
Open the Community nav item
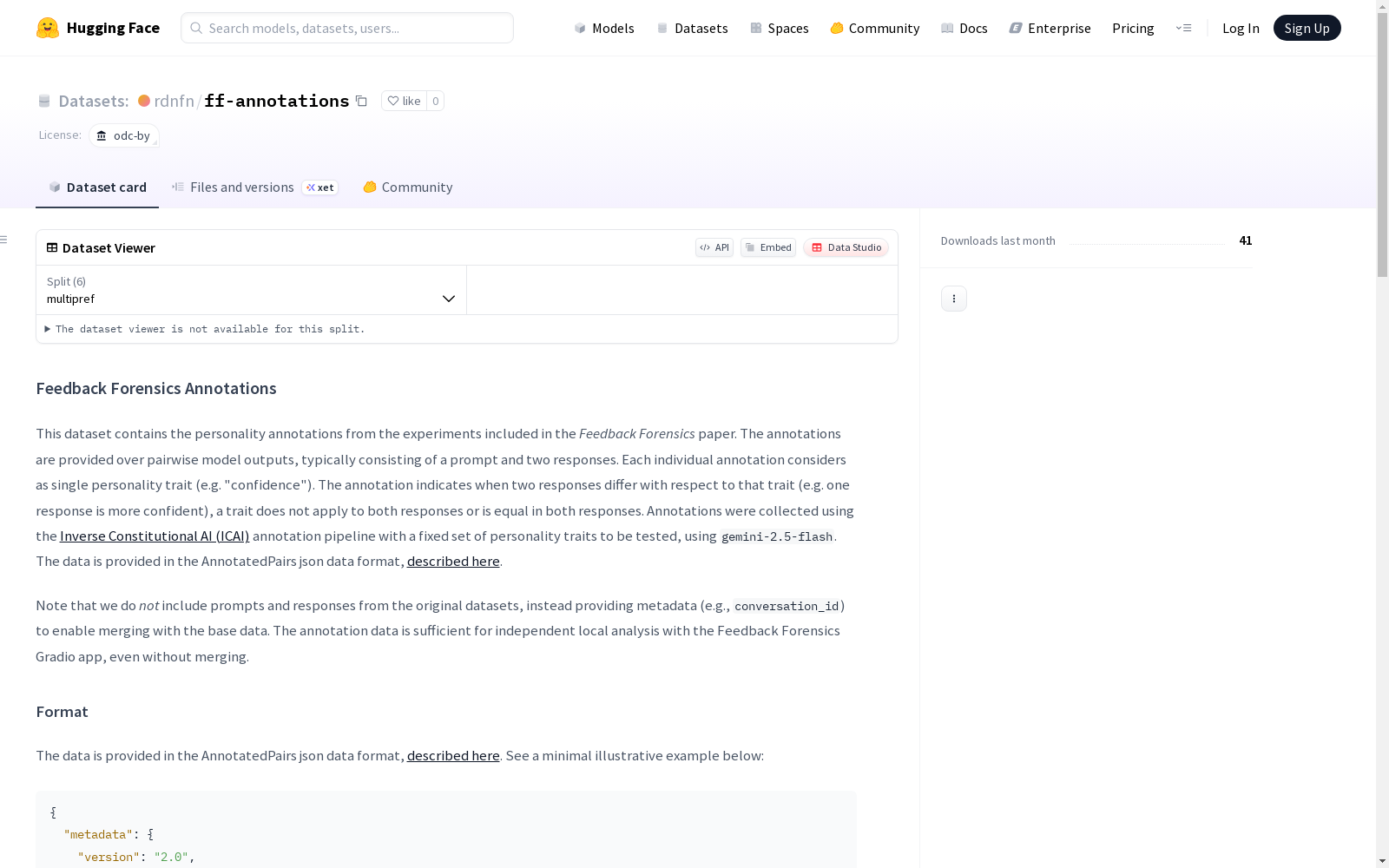[875, 28]
